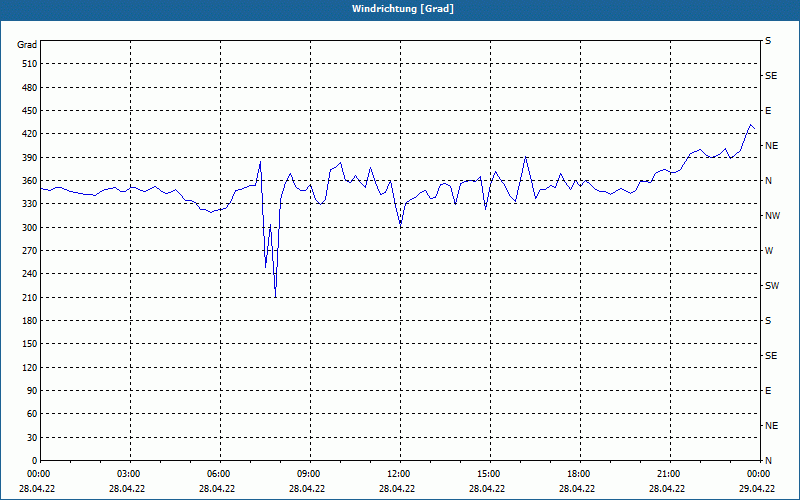Select the y-axis value "390"

(x=30, y=157)
